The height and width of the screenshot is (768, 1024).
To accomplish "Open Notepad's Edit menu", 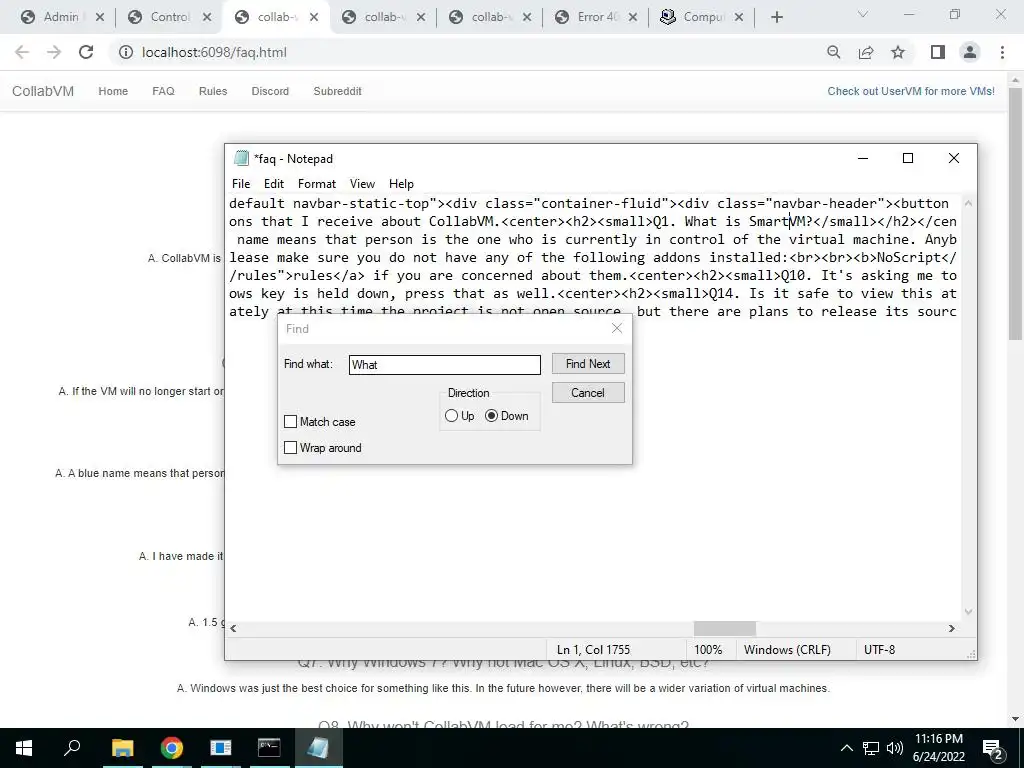I will (x=274, y=184).
